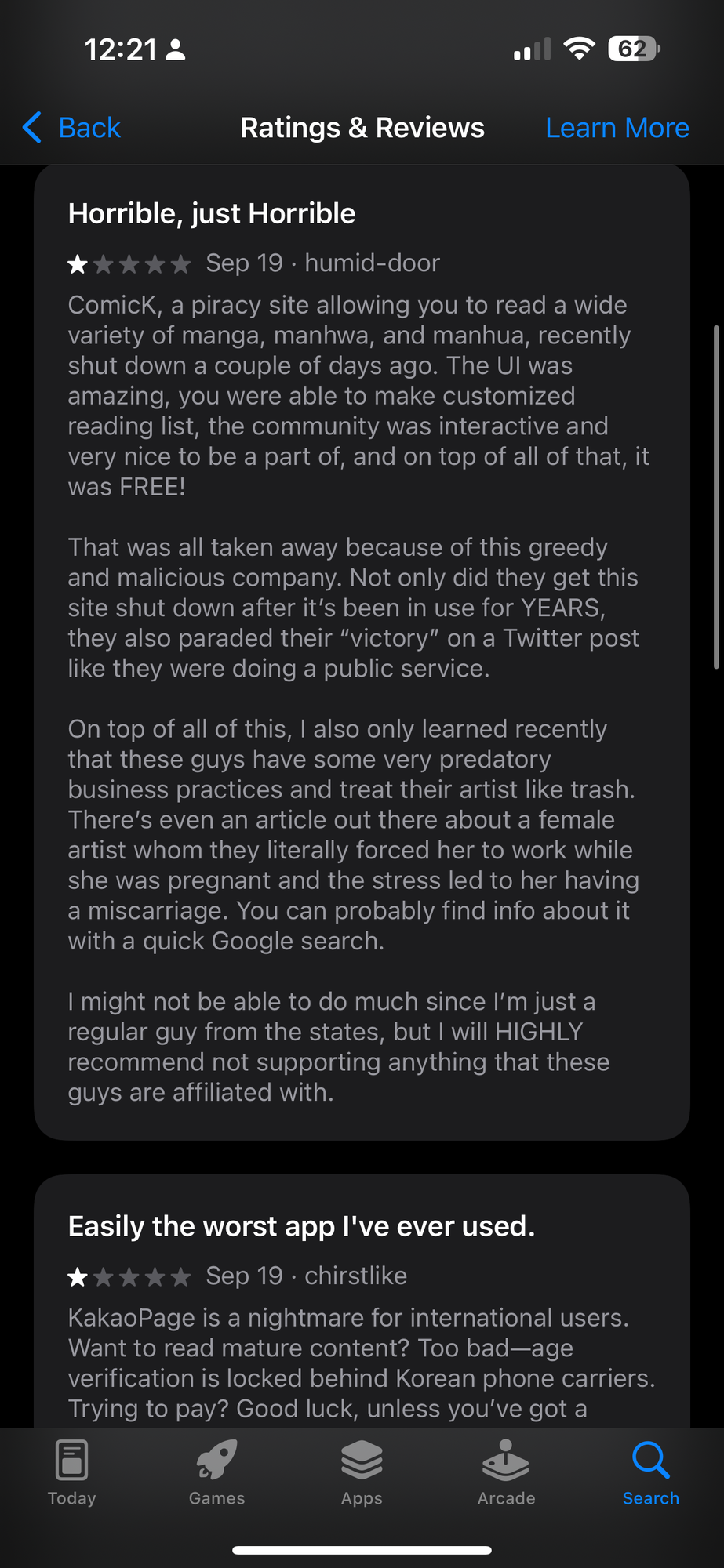
Task: Tap the Search magnifying glass icon
Action: click(650, 1460)
